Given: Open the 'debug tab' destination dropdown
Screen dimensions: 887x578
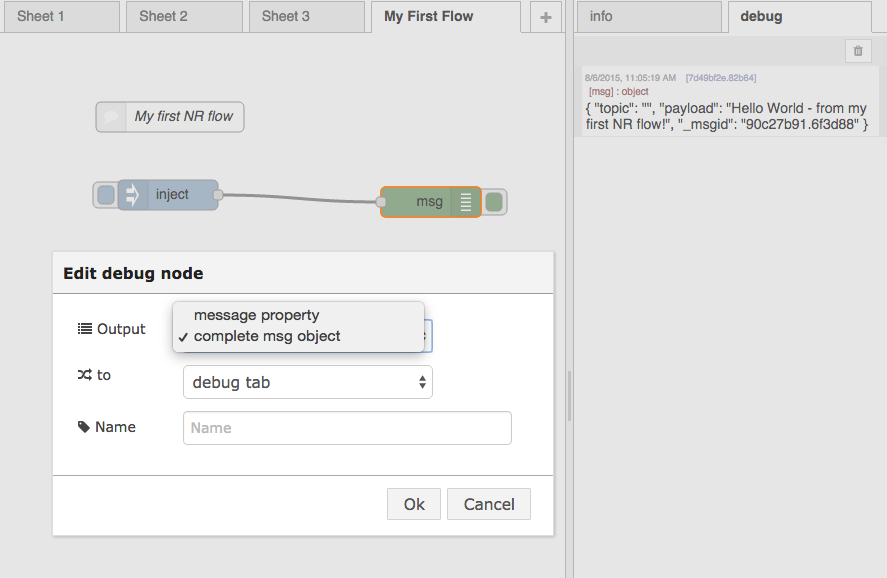Looking at the screenshot, I should (307, 382).
